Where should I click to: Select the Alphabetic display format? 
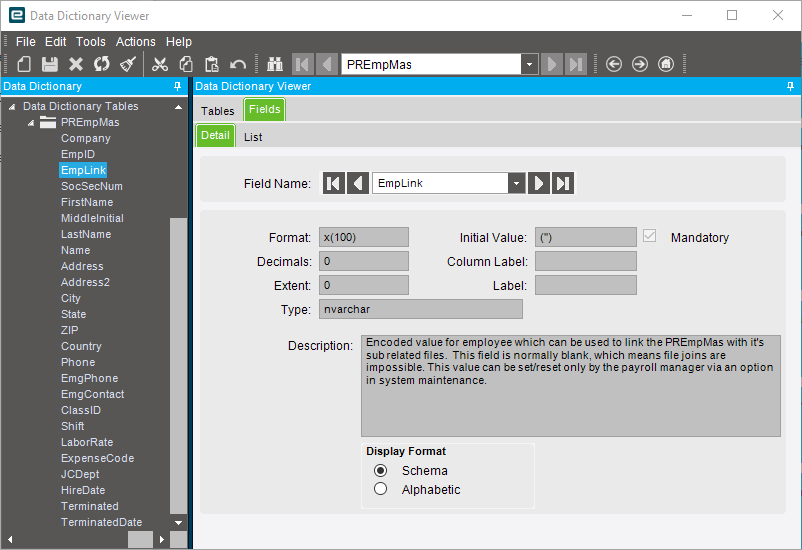pos(380,489)
